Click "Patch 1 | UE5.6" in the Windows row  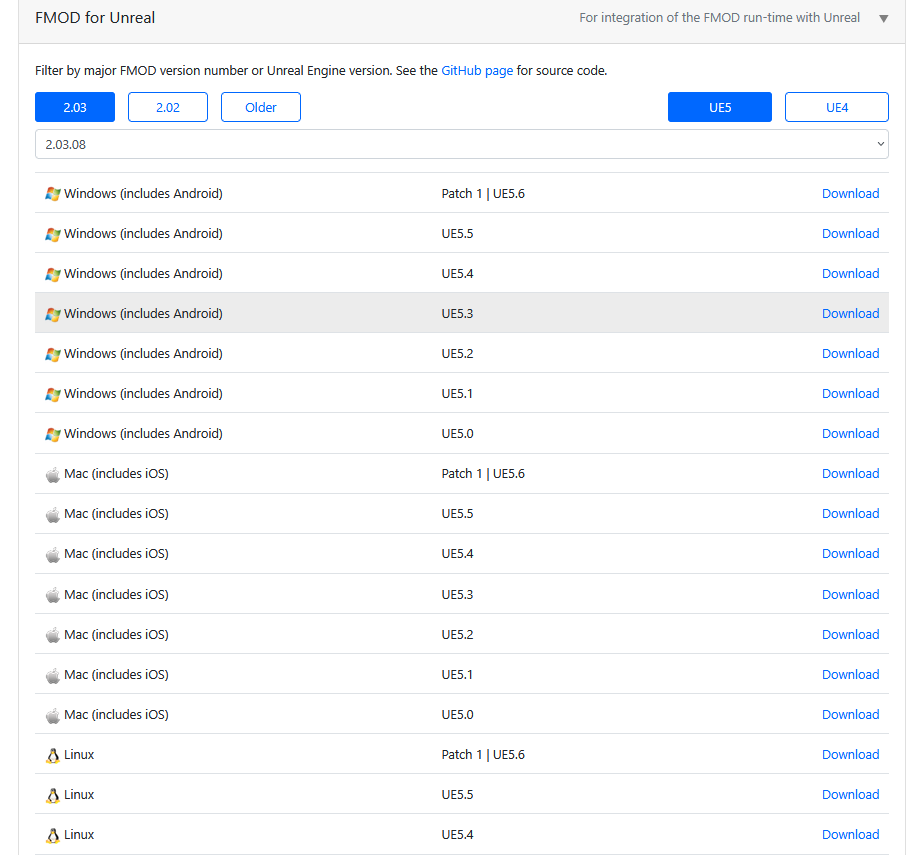click(x=483, y=193)
